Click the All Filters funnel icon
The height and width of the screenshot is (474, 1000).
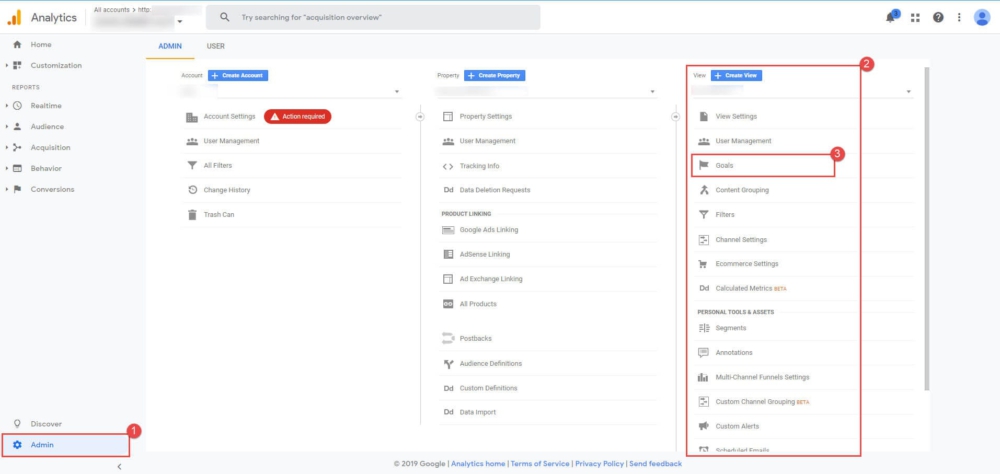pos(191,166)
